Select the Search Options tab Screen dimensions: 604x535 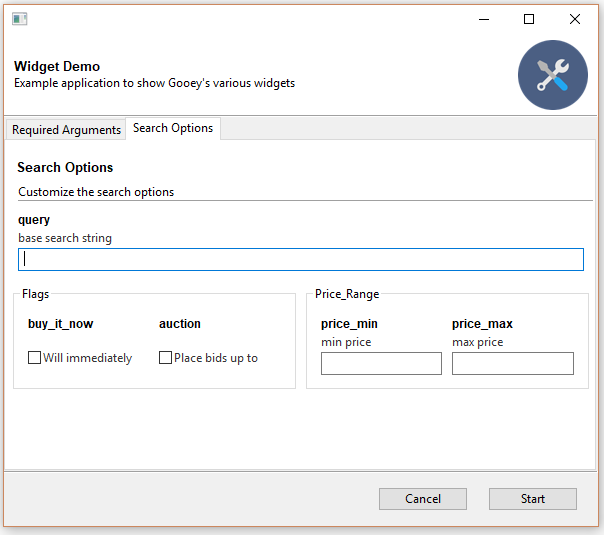(x=173, y=129)
